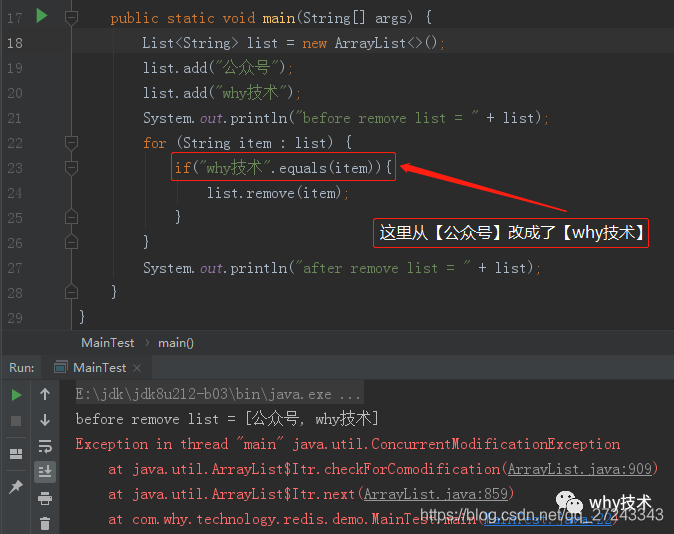The width and height of the screenshot is (674, 534).
Task: Click the Run: panel label
Action: tap(21, 368)
